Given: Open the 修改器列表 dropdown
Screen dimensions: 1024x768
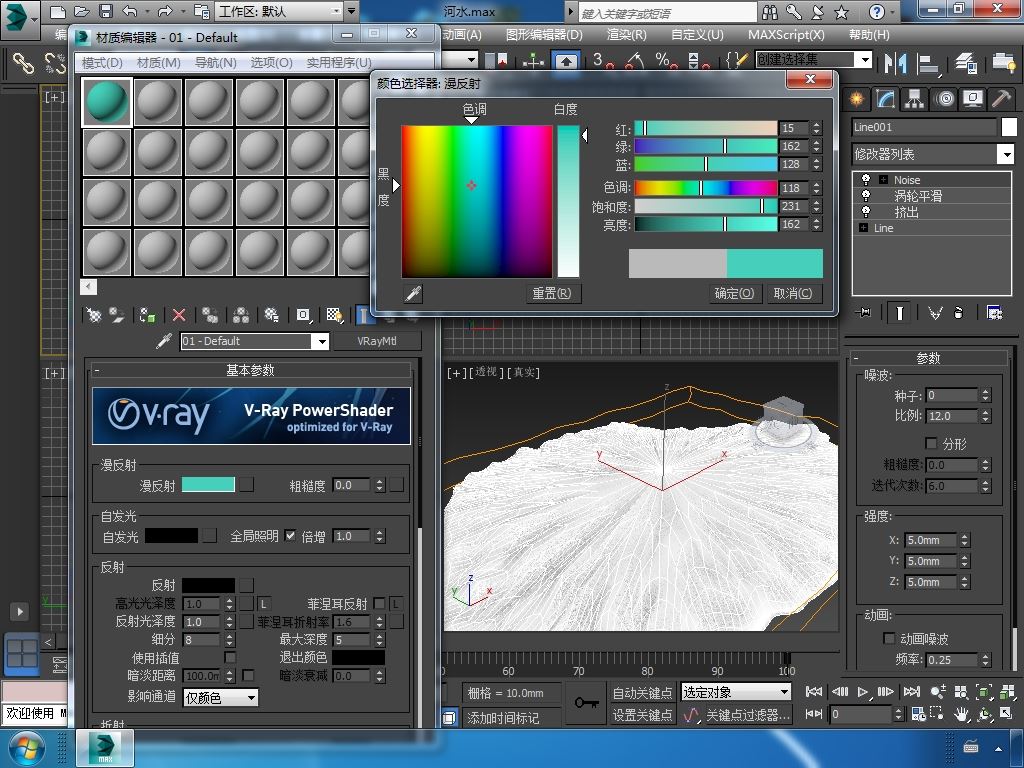Looking at the screenshot, I should [x=1005, y=154].
